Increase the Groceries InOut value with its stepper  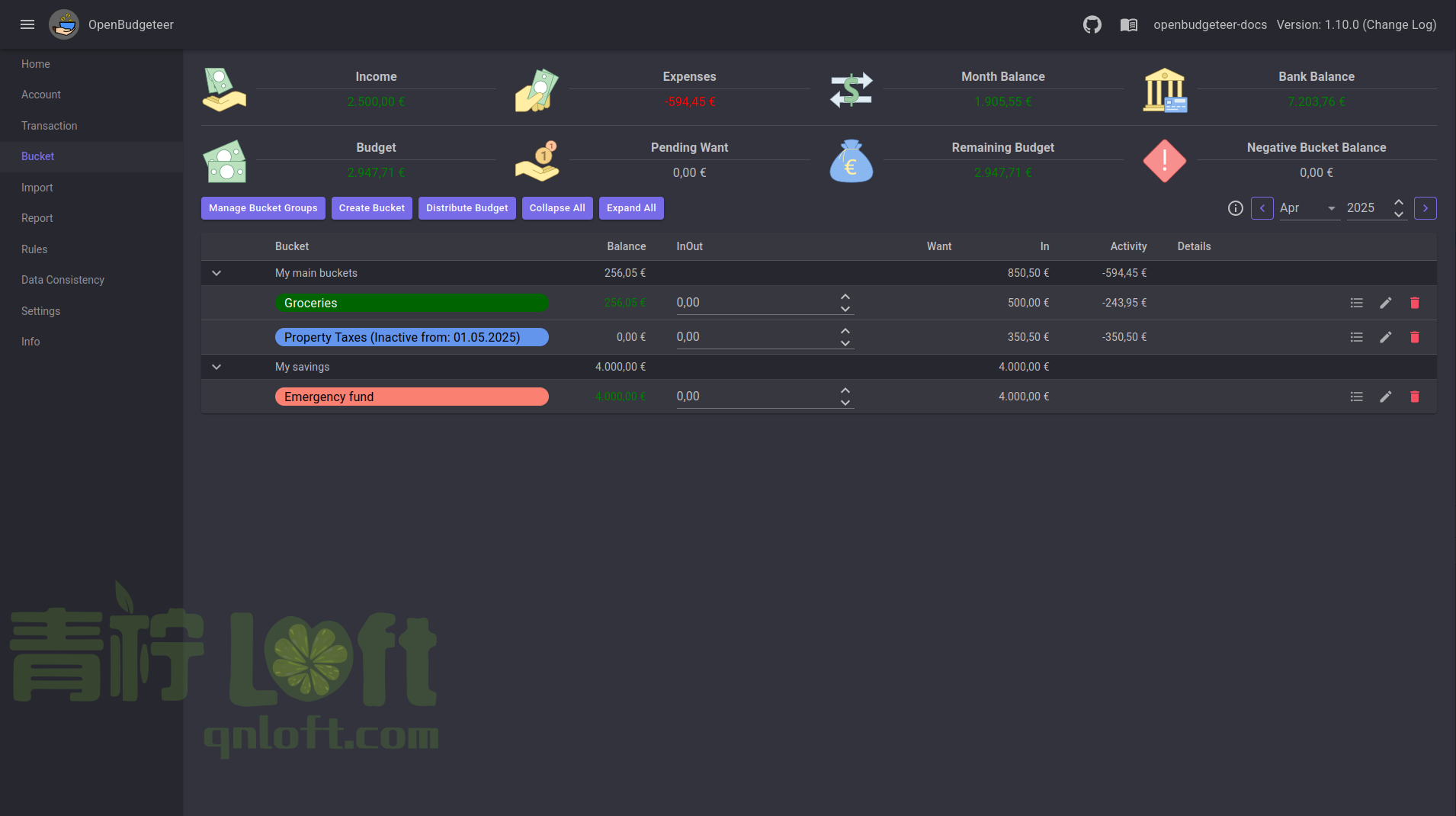tap(845, 297)
